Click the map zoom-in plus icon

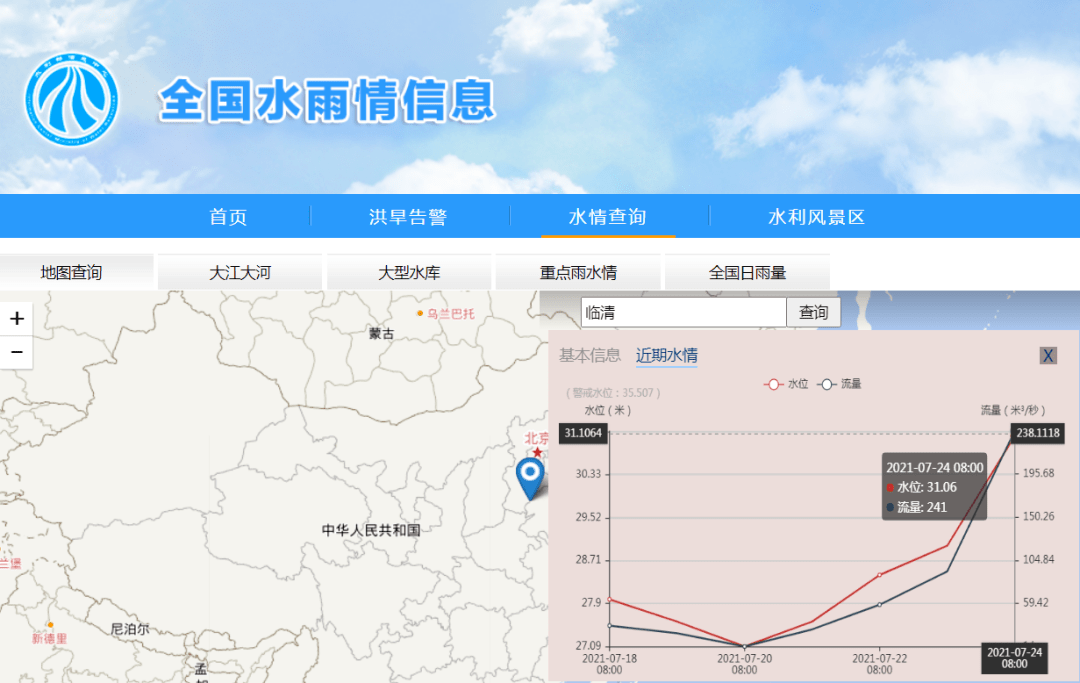[x=16, y=318]
